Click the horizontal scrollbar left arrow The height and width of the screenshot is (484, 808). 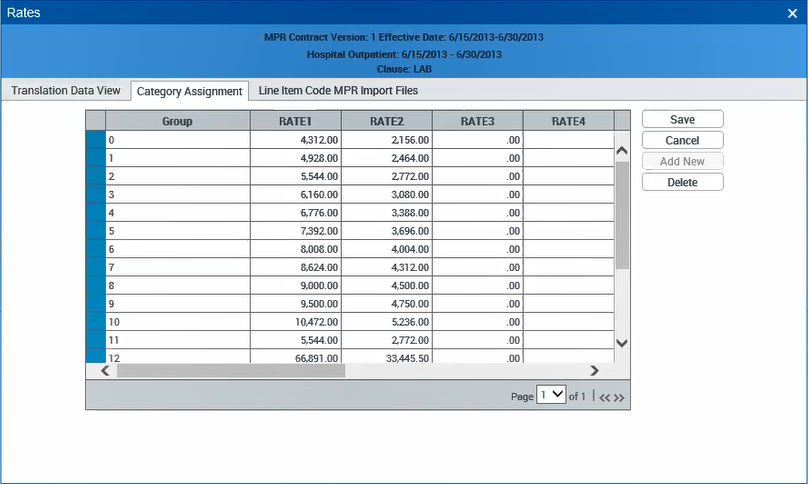point(105,371)
